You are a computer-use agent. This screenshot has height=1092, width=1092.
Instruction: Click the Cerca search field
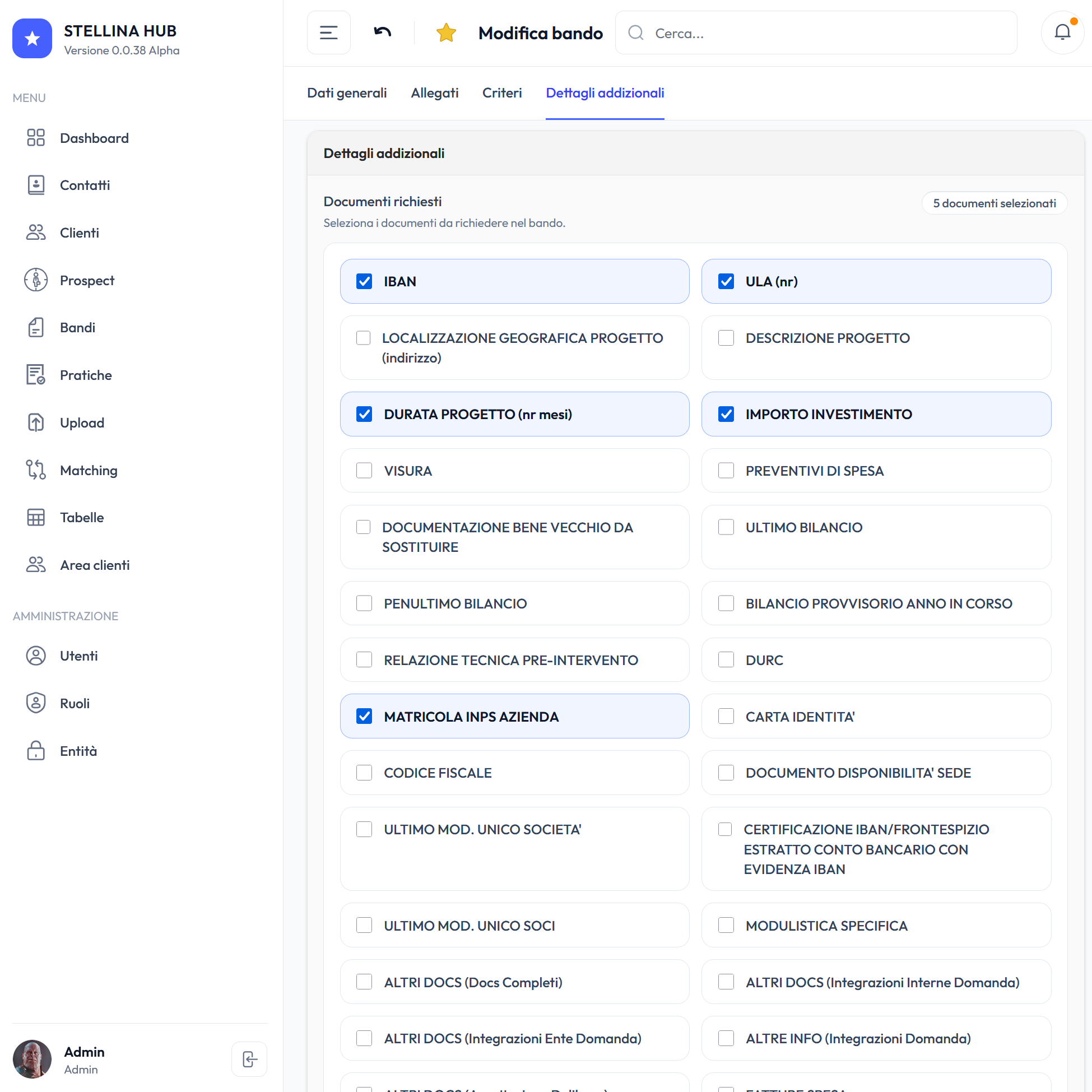[816, 33]
